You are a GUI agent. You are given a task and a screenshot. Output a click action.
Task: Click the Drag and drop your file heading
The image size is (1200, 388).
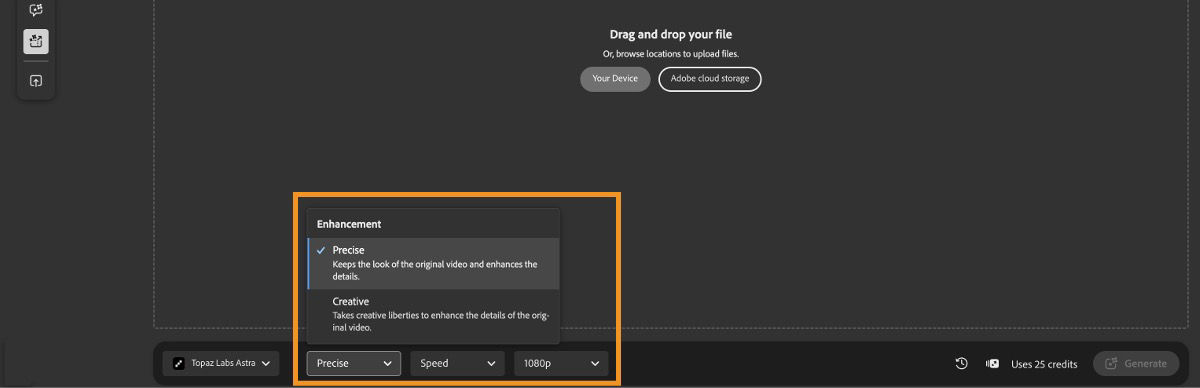tap(671, 35)
